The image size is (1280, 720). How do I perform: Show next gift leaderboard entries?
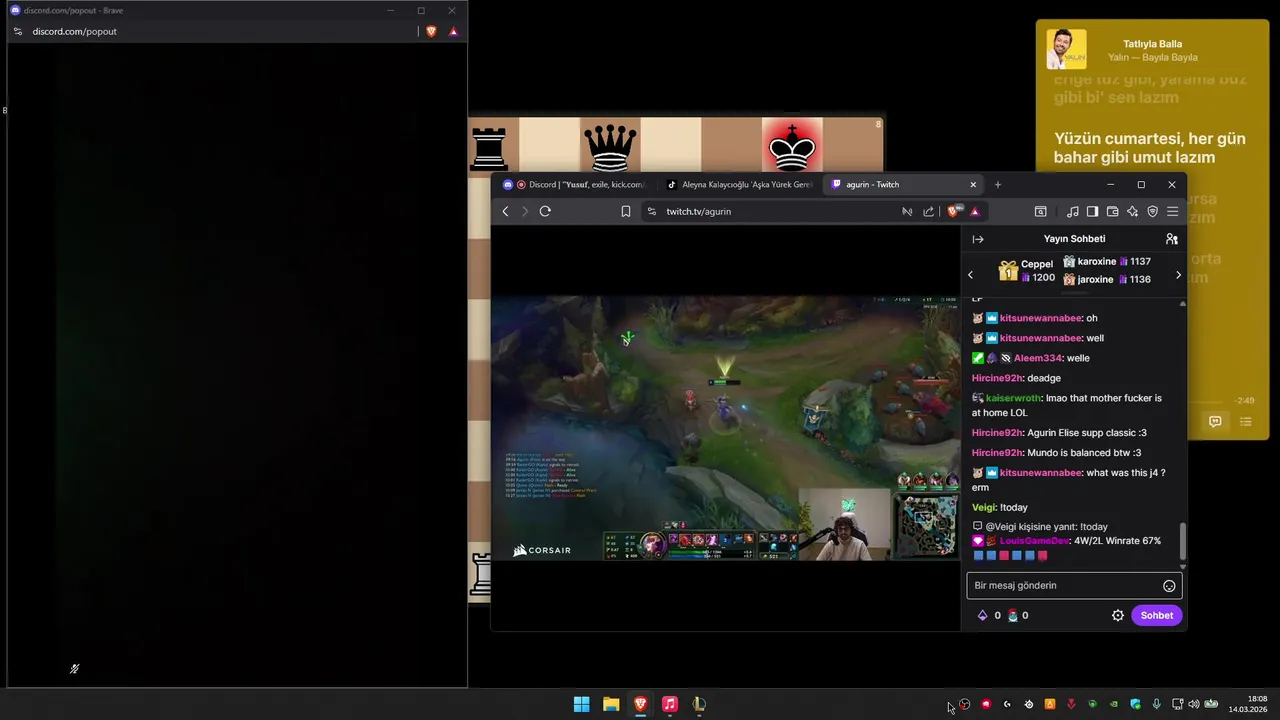[1178, 275]
